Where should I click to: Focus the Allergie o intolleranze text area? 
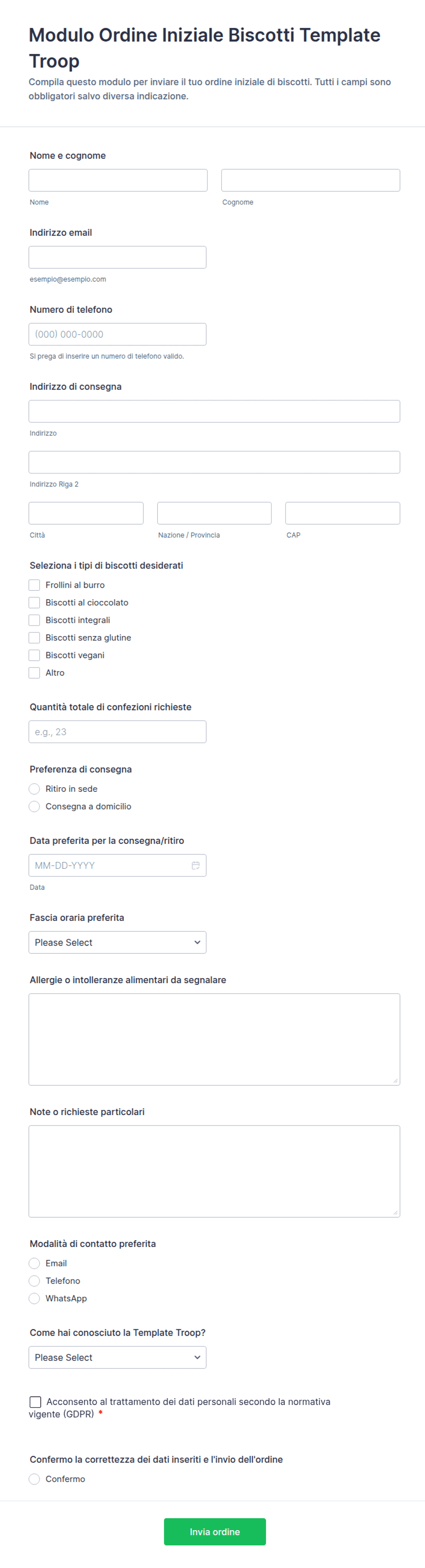214,1039
